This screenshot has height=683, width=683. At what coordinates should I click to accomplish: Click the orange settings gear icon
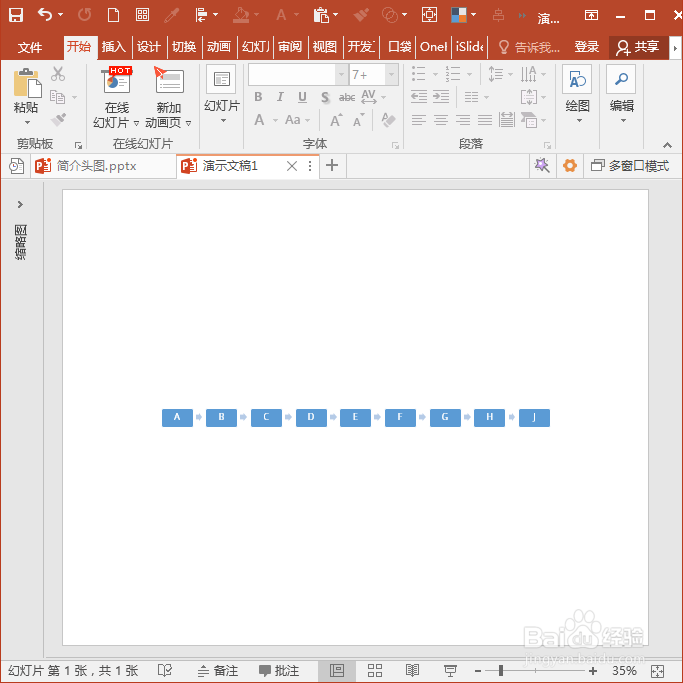[x=569, y=166]
